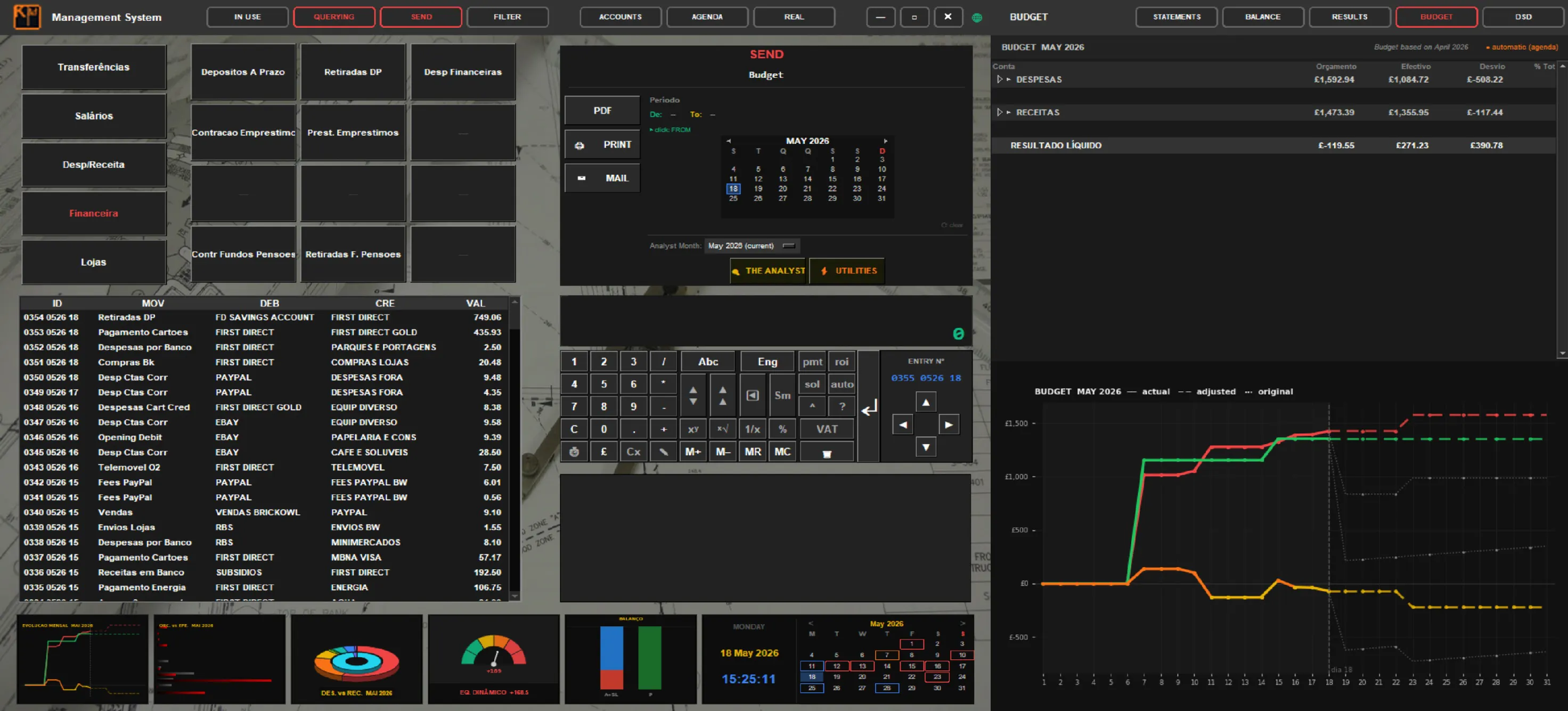The width and height of the screenshot is (1568, 711).
Task: Toggle the QUERYING mode button
Action: [333, 17]
